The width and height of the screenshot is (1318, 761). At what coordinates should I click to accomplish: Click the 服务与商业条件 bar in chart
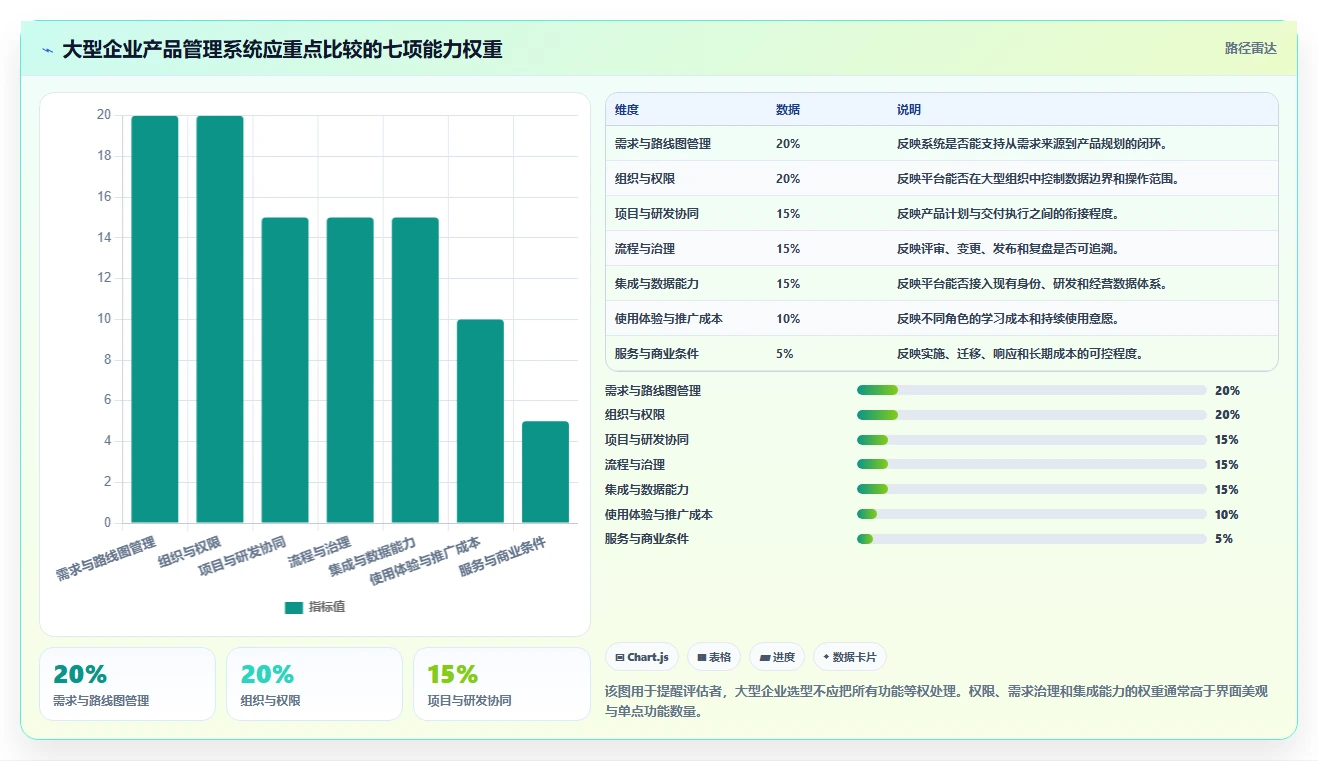(x=545, y=472)
